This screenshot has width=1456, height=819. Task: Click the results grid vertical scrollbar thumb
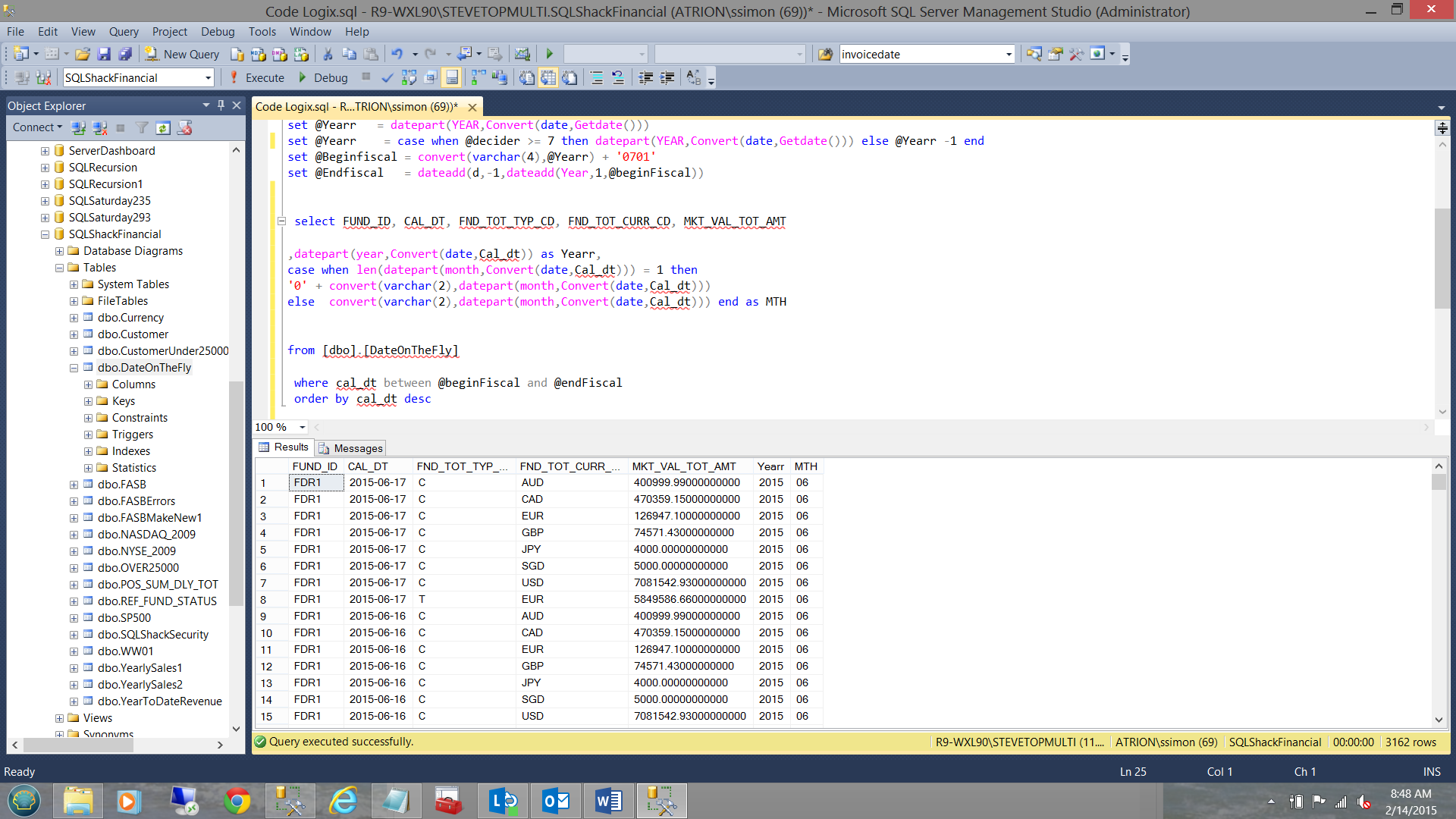pos(1439,482)
